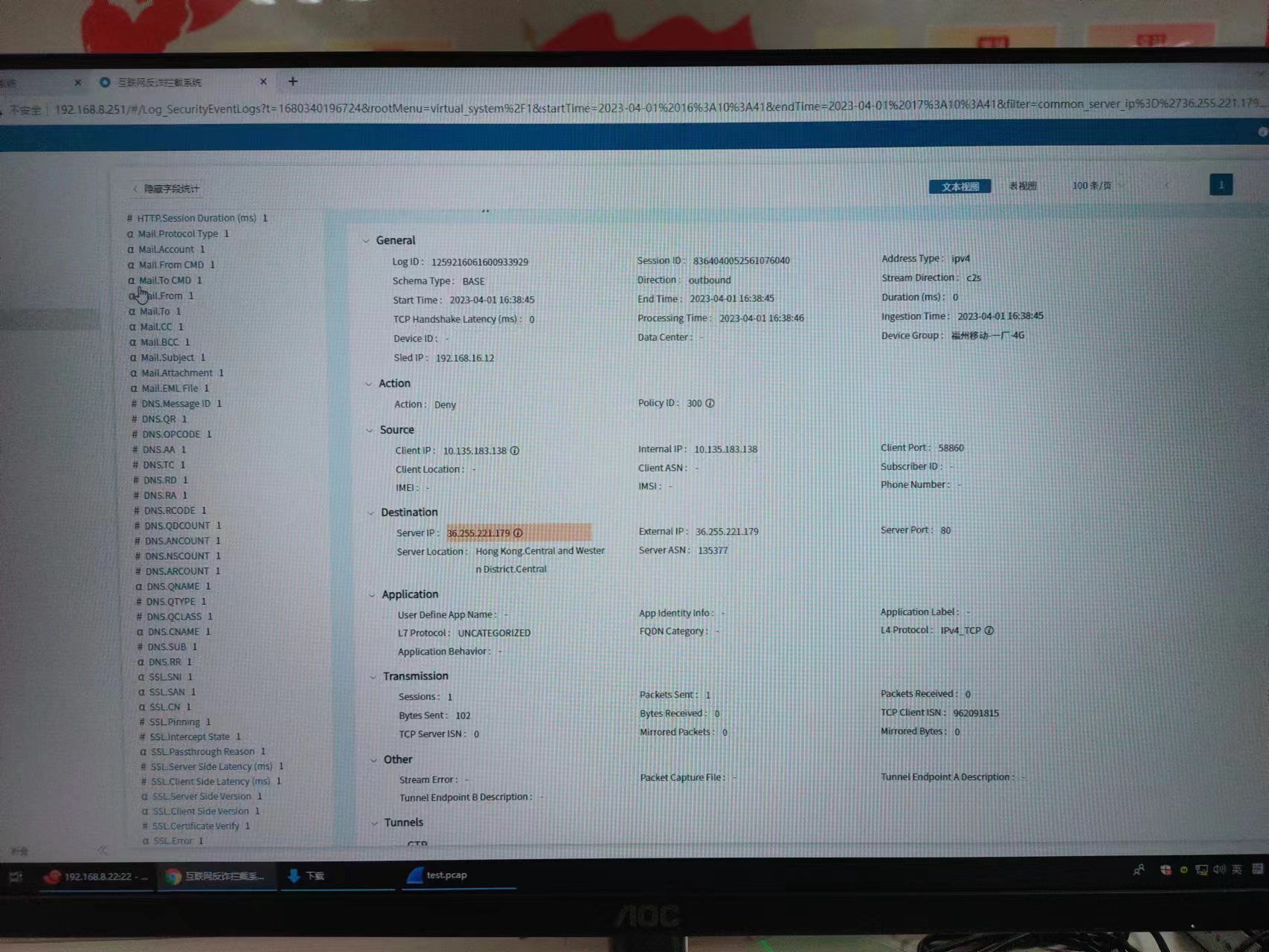Click the volume icon in system tray

tap(1218, 869)
